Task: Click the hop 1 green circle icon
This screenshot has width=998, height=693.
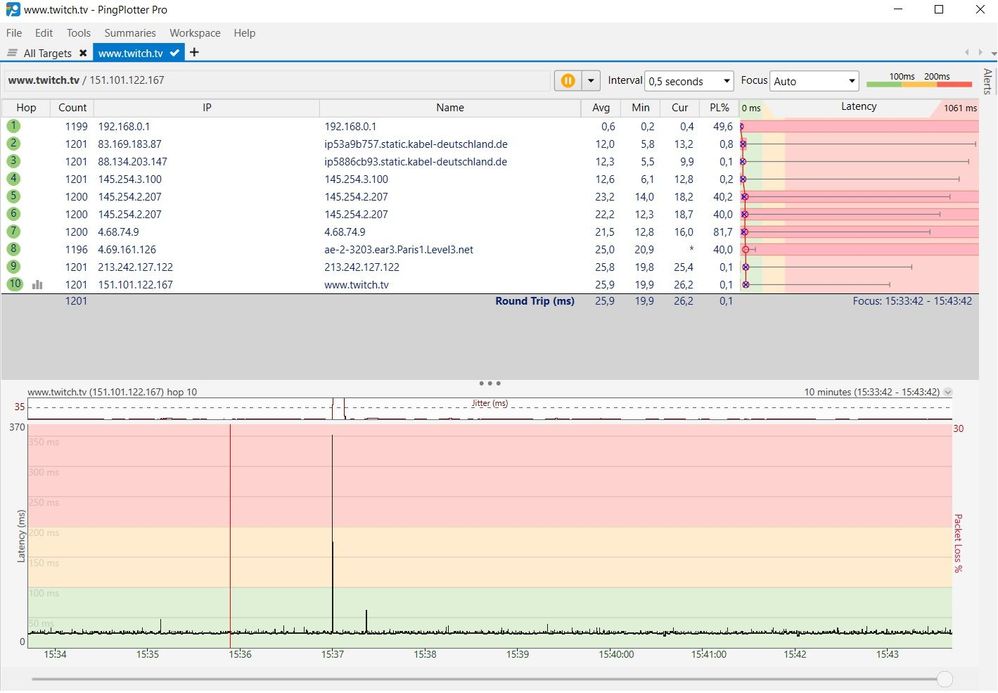Action: pos(13,126)
